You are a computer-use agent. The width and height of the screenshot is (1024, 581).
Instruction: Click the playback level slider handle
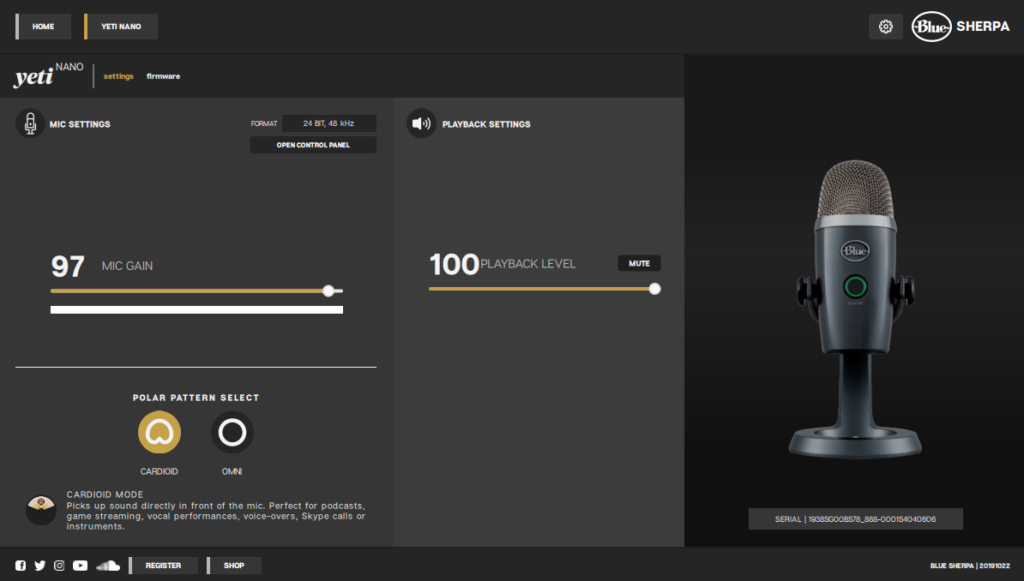(654, 289)
